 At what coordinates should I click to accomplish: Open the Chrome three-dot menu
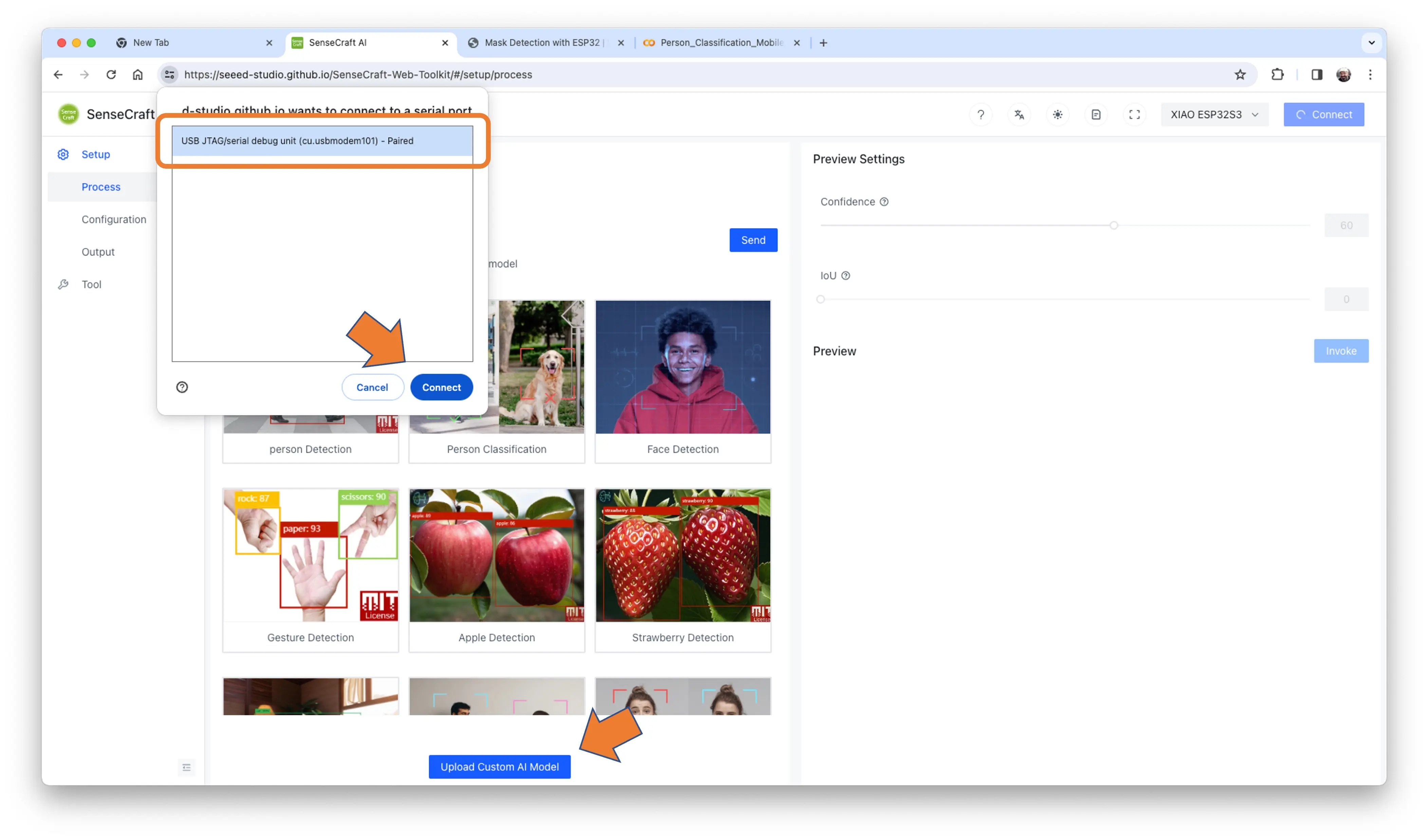click(1370, 75)
